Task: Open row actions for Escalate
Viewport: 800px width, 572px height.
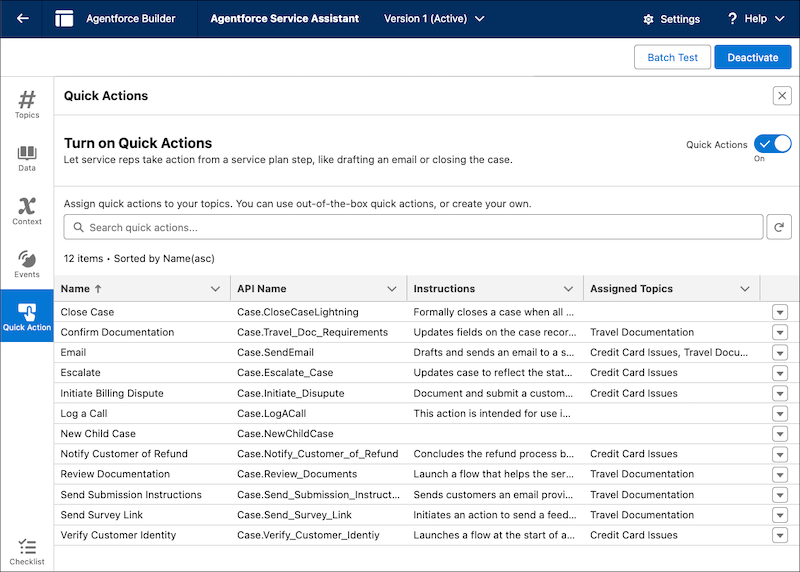Action: (x=780, y=373)
